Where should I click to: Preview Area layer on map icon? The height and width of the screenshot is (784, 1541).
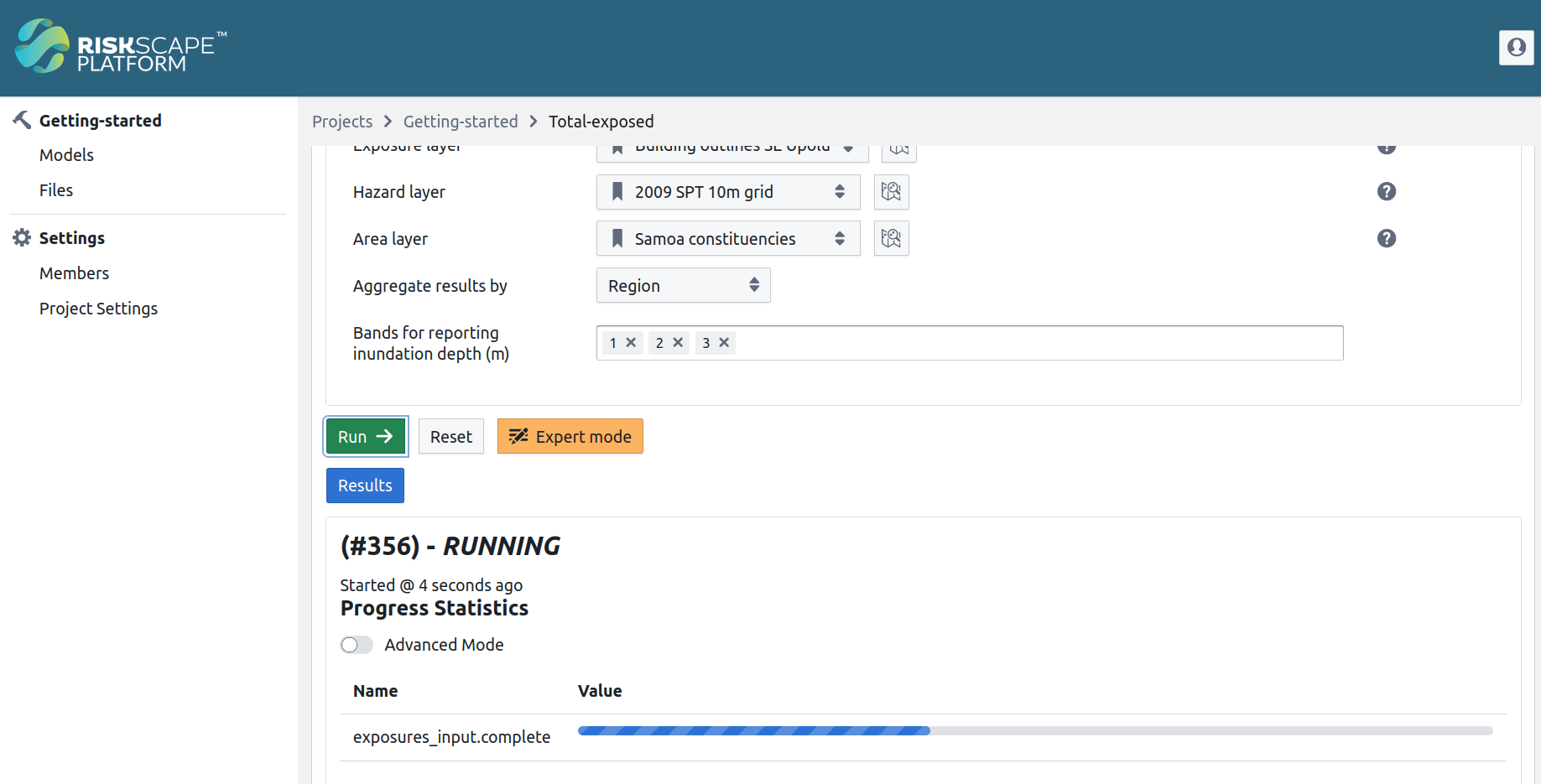click(891, 239)
